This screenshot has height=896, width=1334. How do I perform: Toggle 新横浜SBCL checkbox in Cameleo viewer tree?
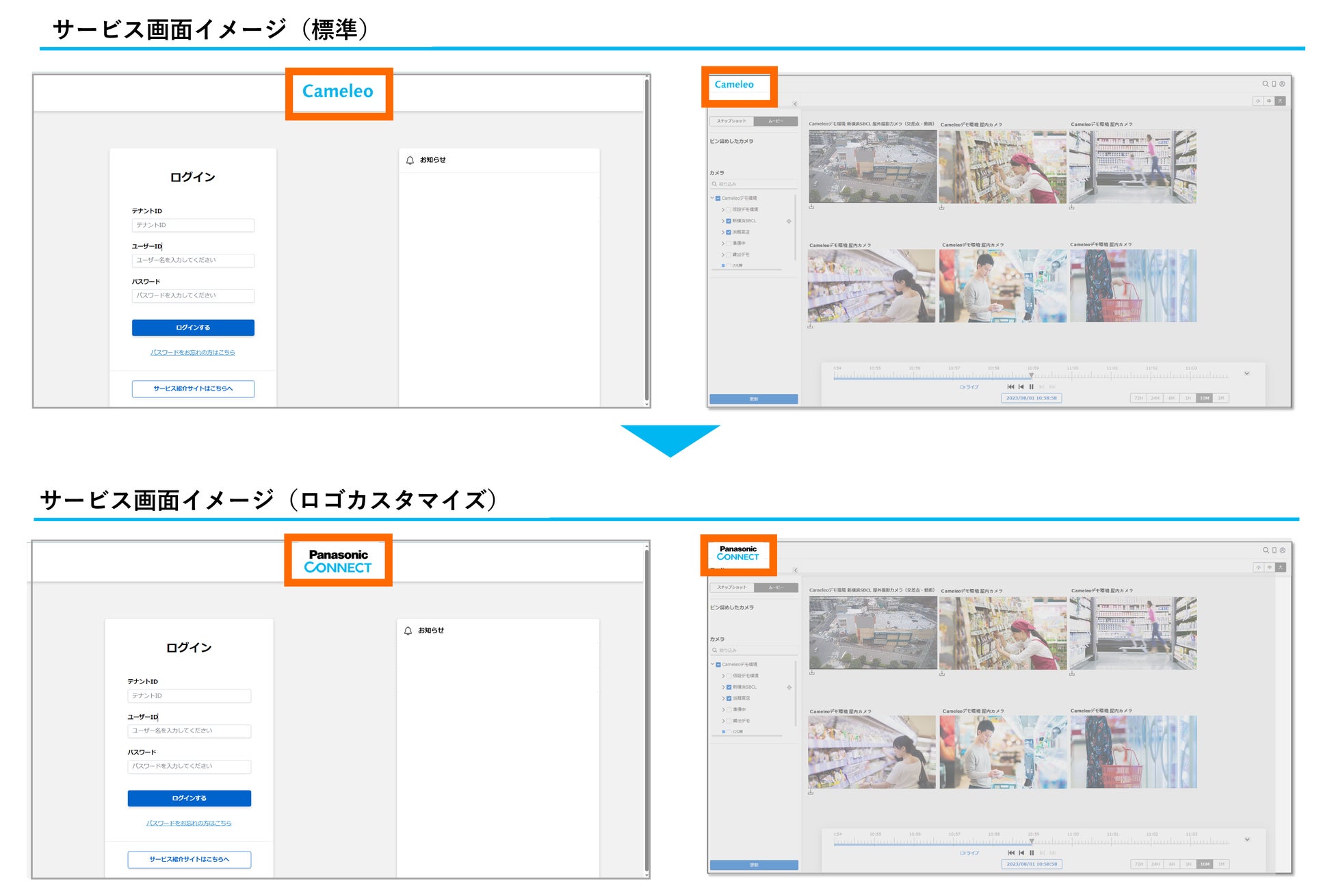pos(729,221)
